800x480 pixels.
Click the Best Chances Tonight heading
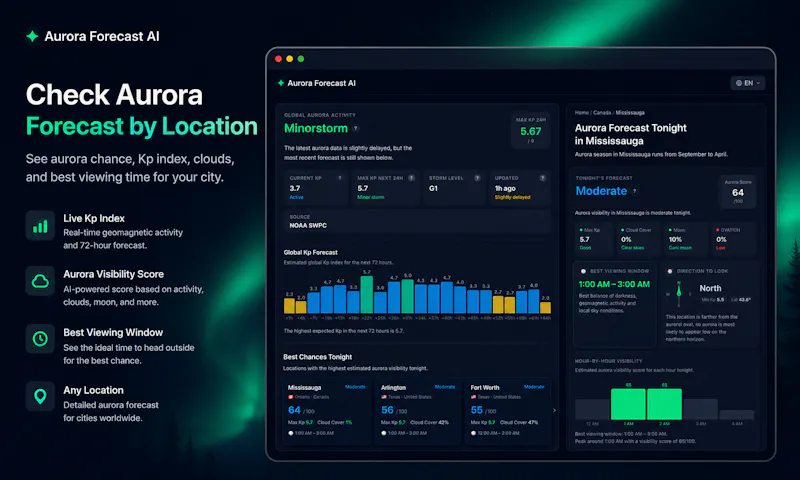click(x=317, y=357)
